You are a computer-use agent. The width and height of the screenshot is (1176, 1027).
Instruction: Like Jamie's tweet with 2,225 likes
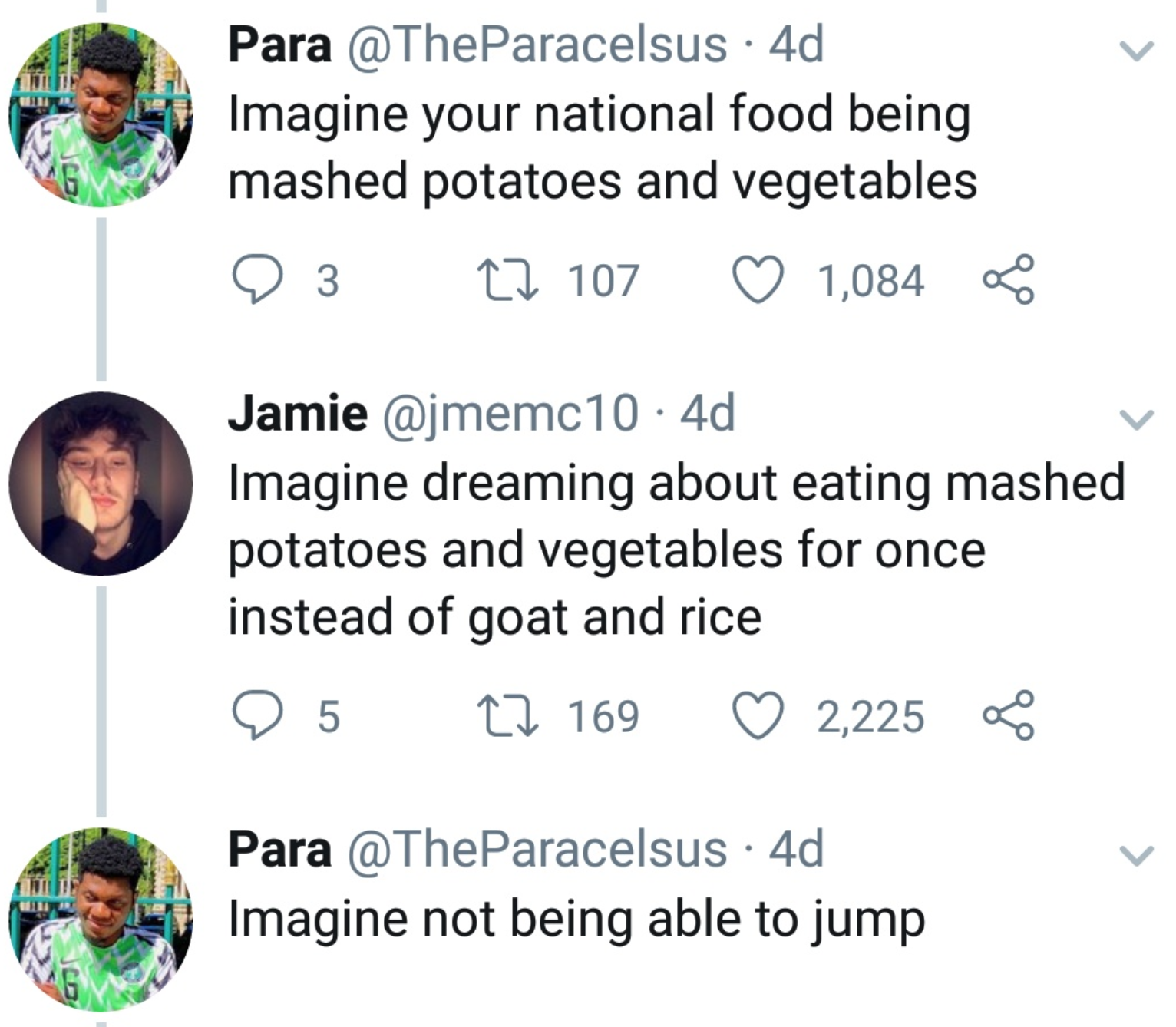758,715
